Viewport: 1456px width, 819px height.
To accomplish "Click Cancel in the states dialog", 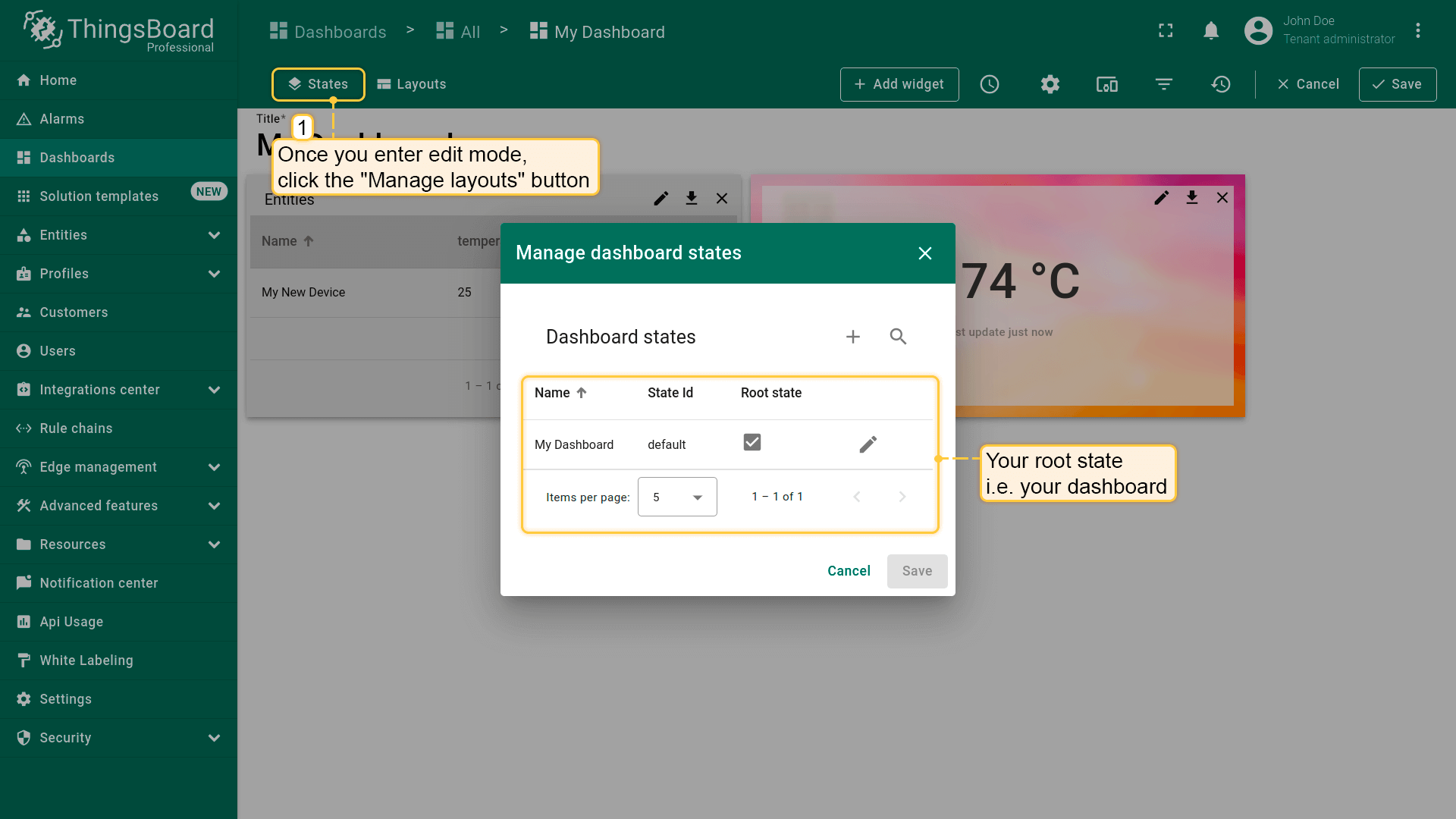I will click(x=849, y=571).
